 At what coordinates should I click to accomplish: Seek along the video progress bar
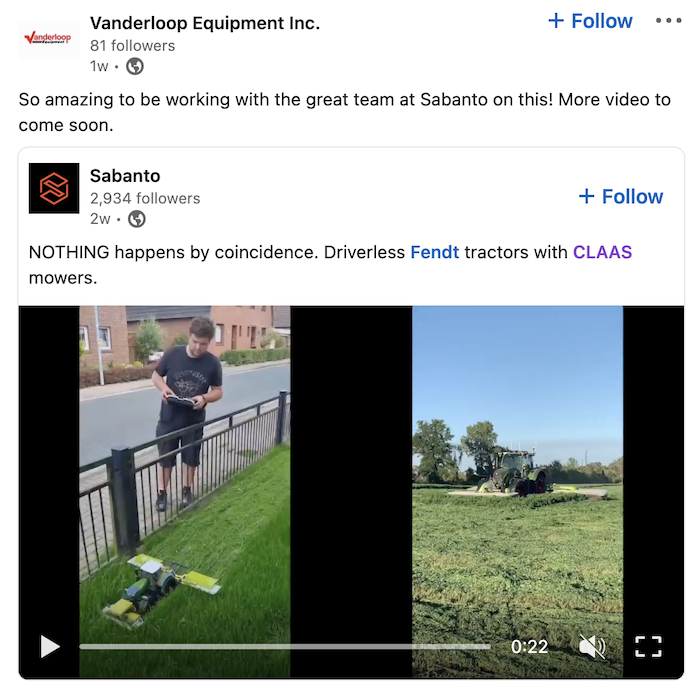[x=285, y=646]
